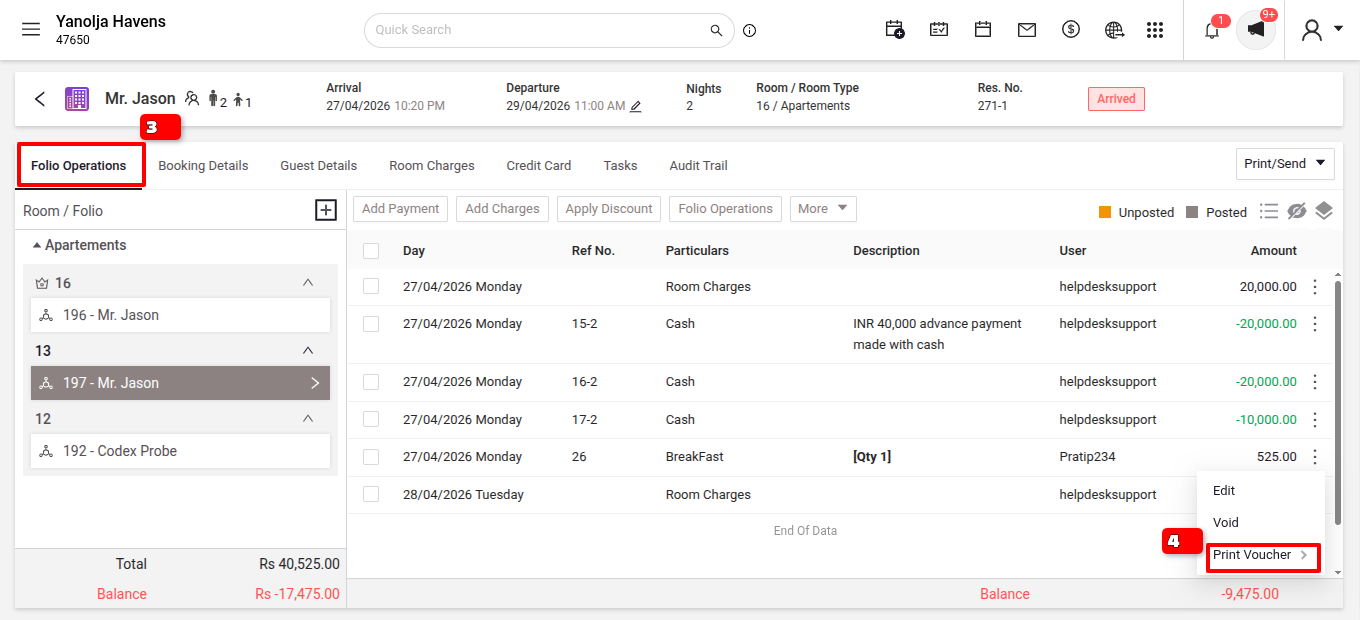1360x620 pixels.
Task: Click the Apply Discount button
Action: coord(609,209)
